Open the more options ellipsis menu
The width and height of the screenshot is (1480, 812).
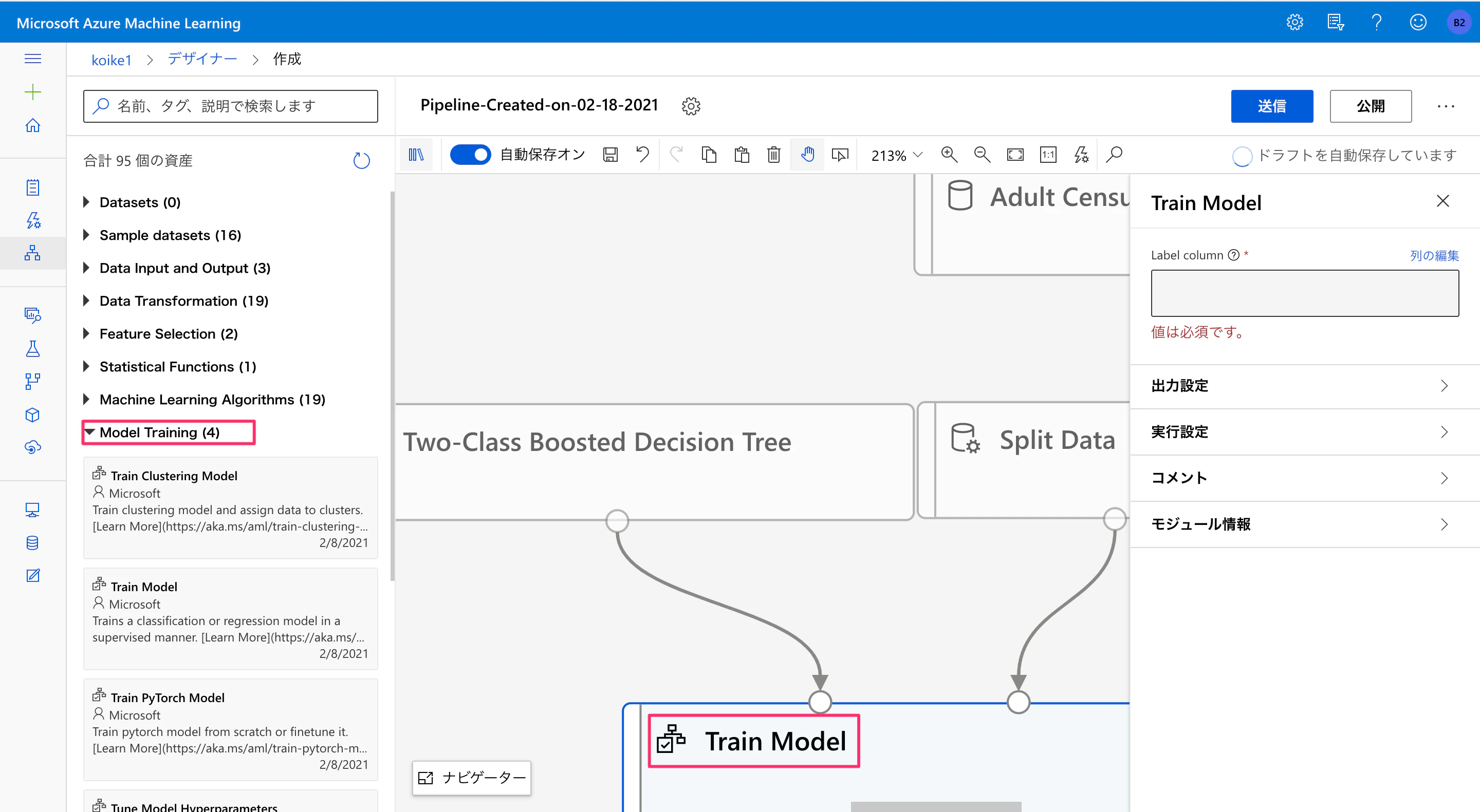tap(1446, 106)
